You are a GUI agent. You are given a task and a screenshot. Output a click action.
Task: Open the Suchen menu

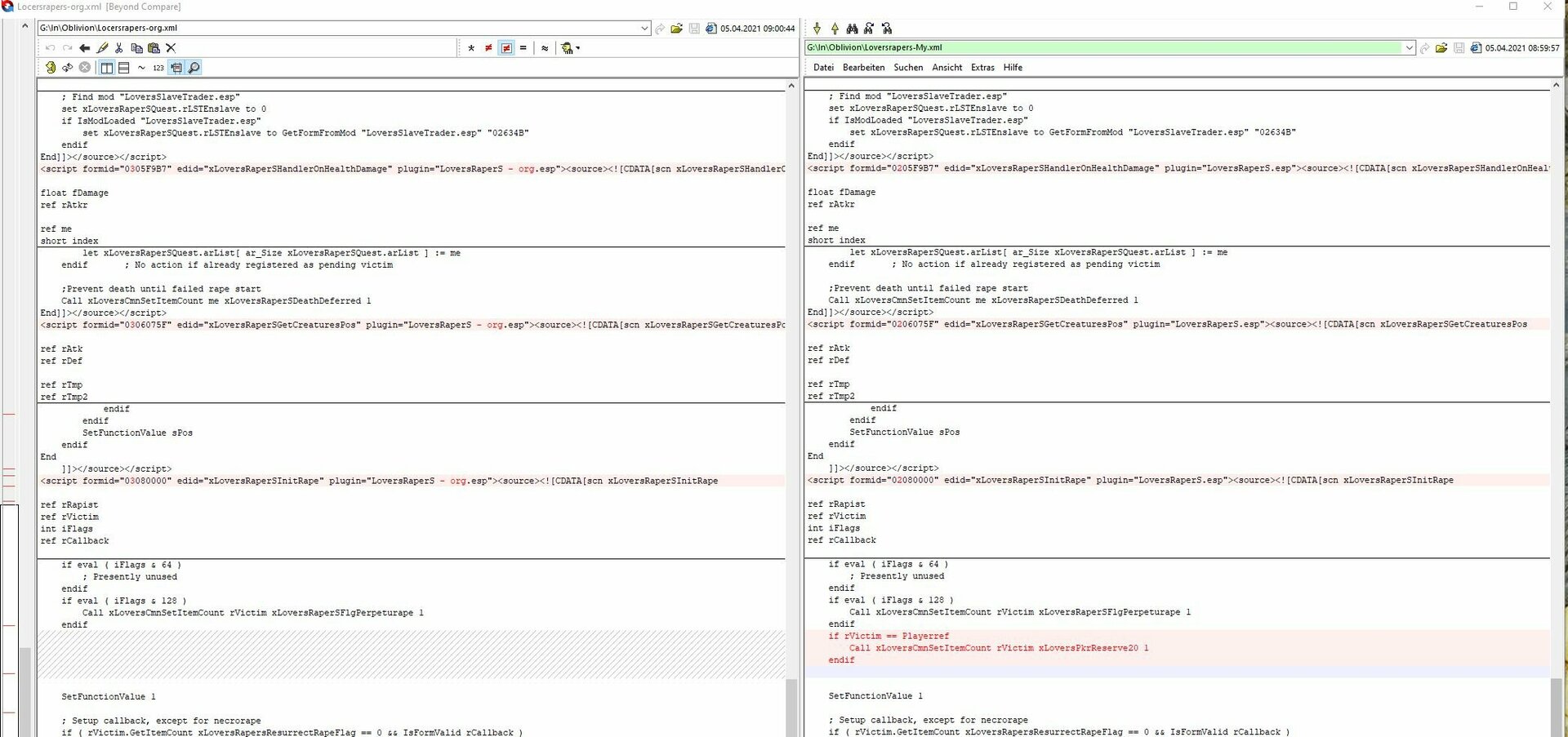click(908, 68)
